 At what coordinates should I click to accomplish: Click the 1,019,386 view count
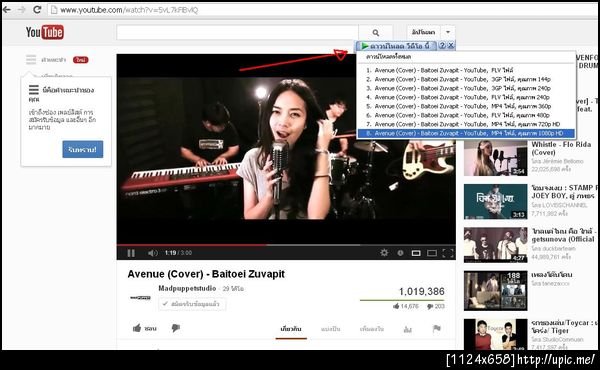pos(421,292)
